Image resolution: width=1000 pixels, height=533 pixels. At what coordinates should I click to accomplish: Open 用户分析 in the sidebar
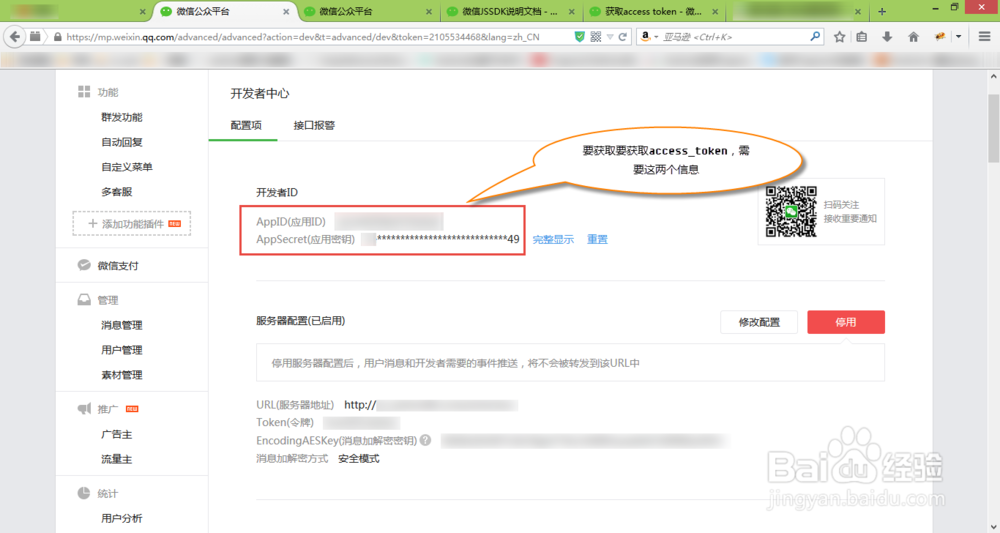[x=122, y=518]
